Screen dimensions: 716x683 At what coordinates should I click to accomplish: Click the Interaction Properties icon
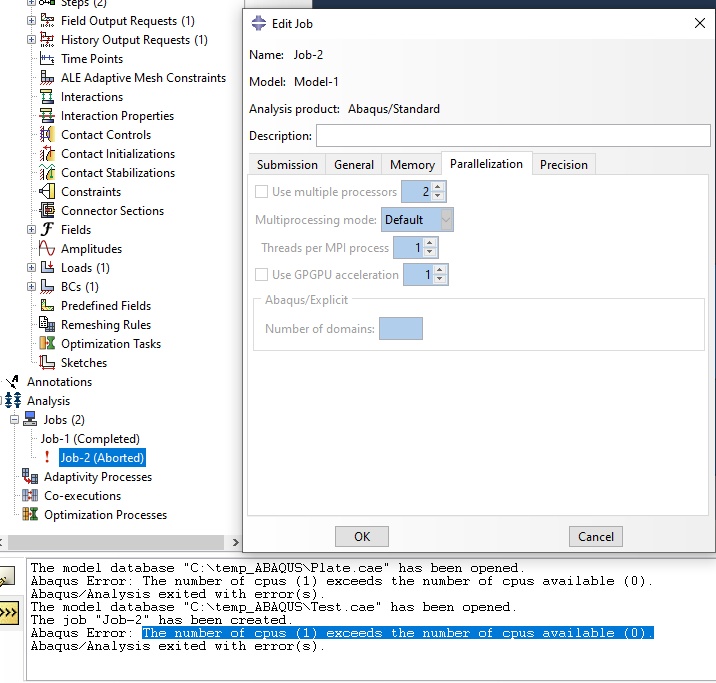click(47, 116)
